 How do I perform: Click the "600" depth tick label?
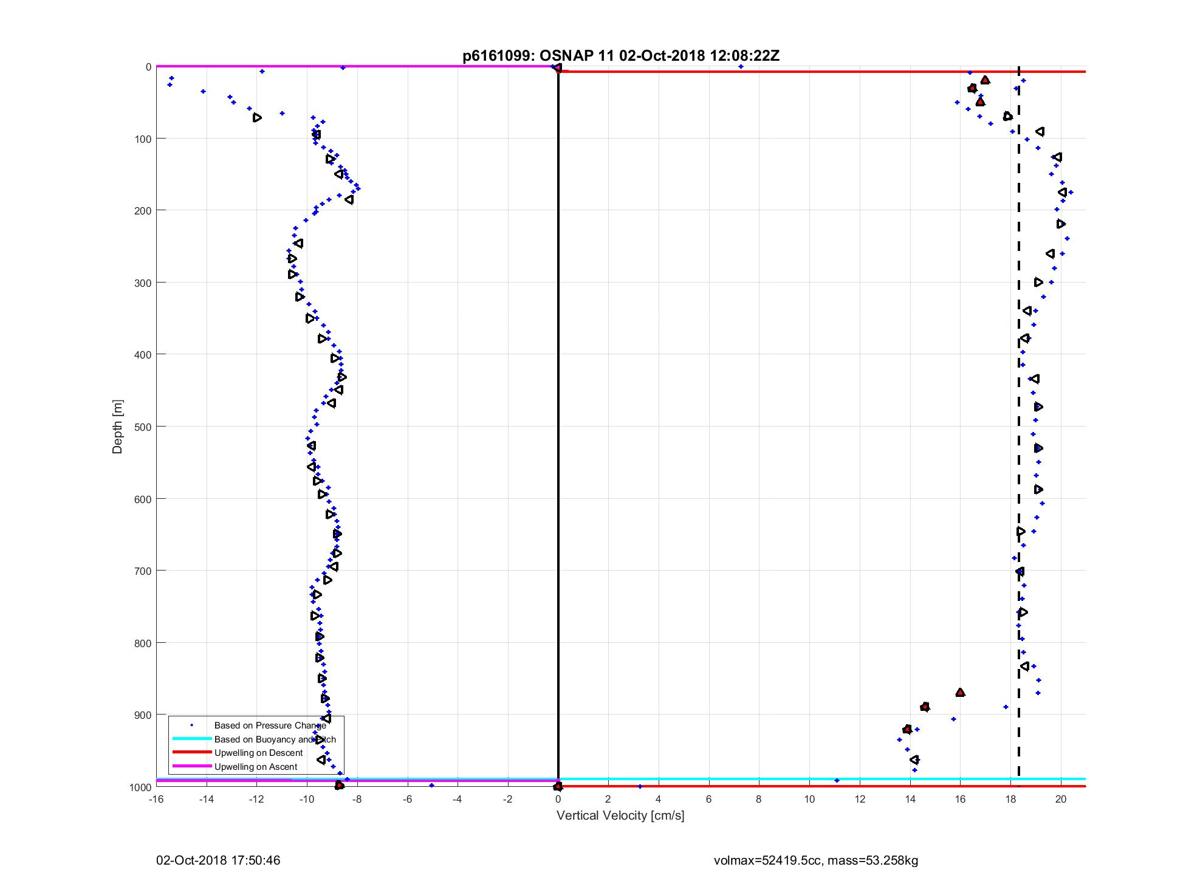pyautogui.click(x=142, y=498)
